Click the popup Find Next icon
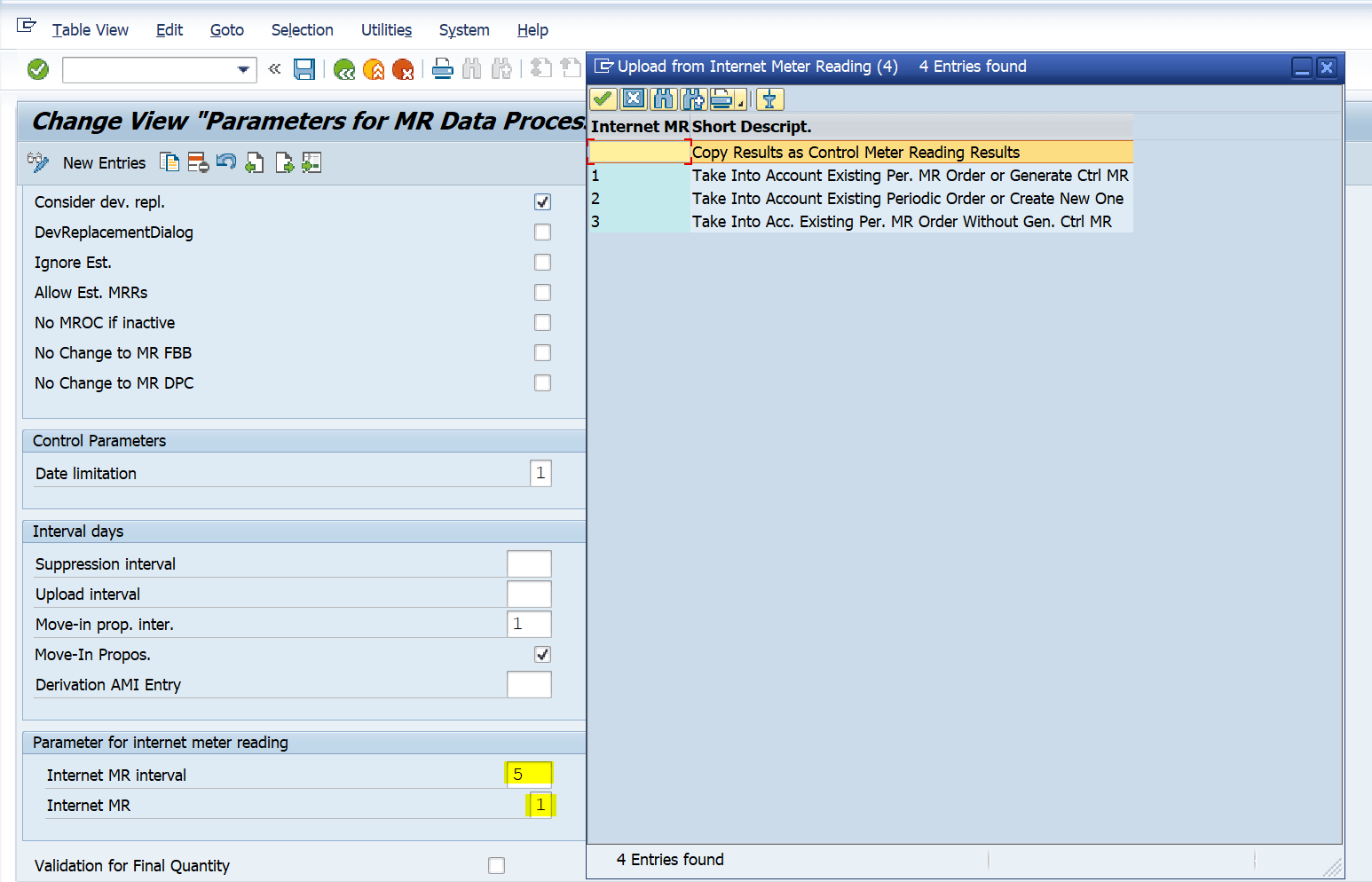This screenshot has height=882, width=1372. click(x=693, y=98)
